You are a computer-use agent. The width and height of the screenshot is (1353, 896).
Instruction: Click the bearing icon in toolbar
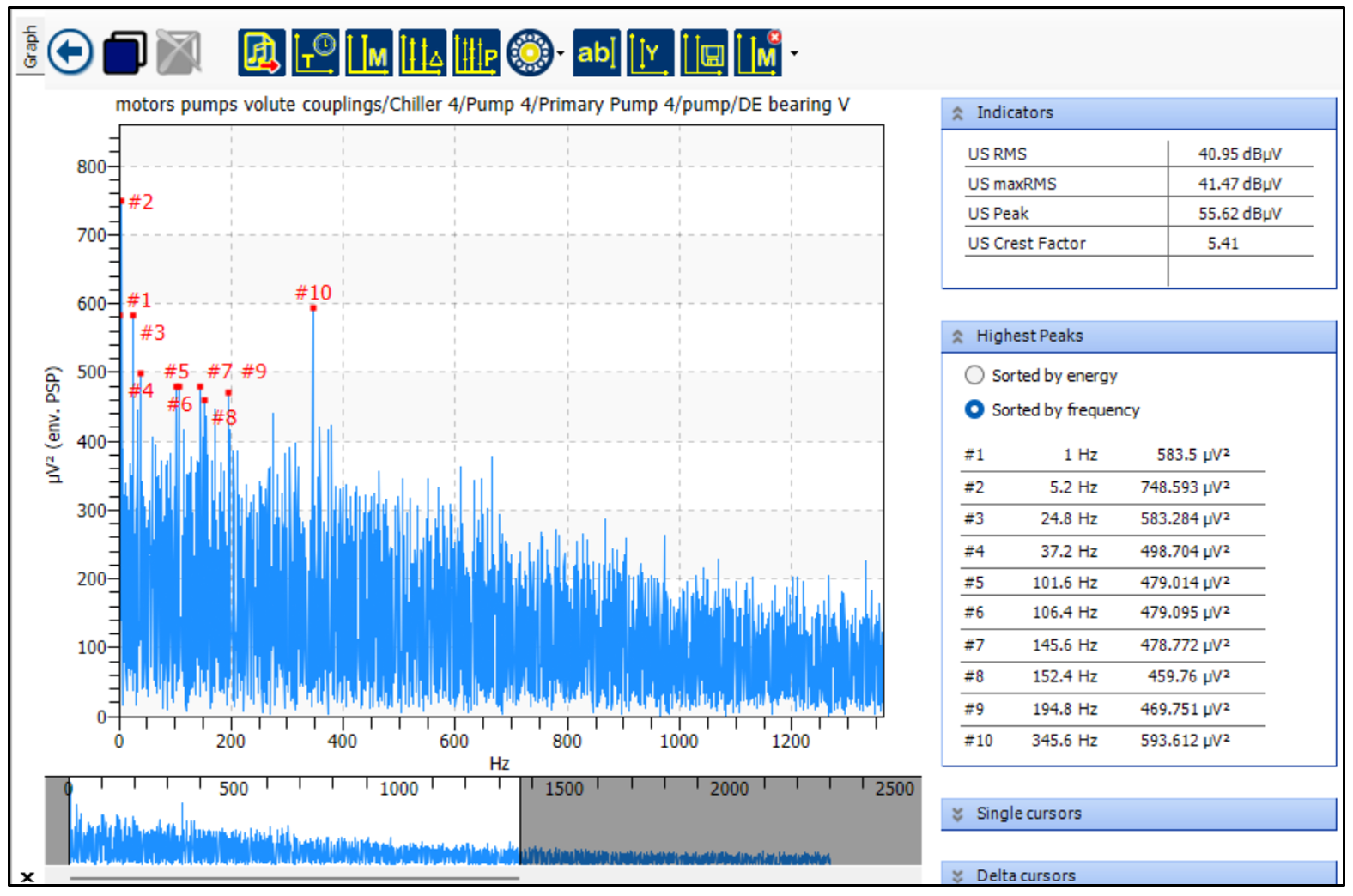click(x=529, y=53)
